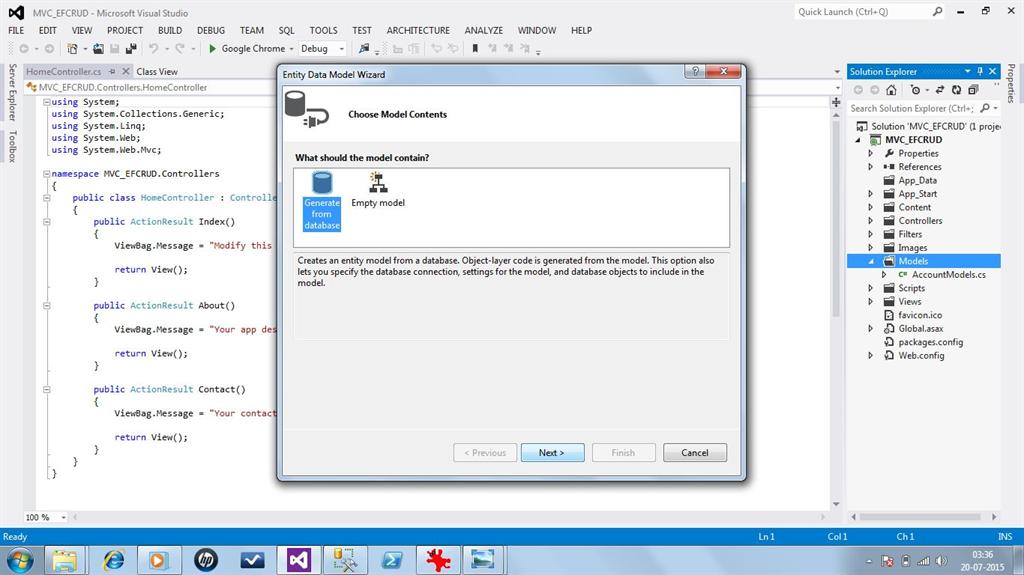1024x575 pixels.
Task: Switch to the Class View tab
Action: [157, 71]
